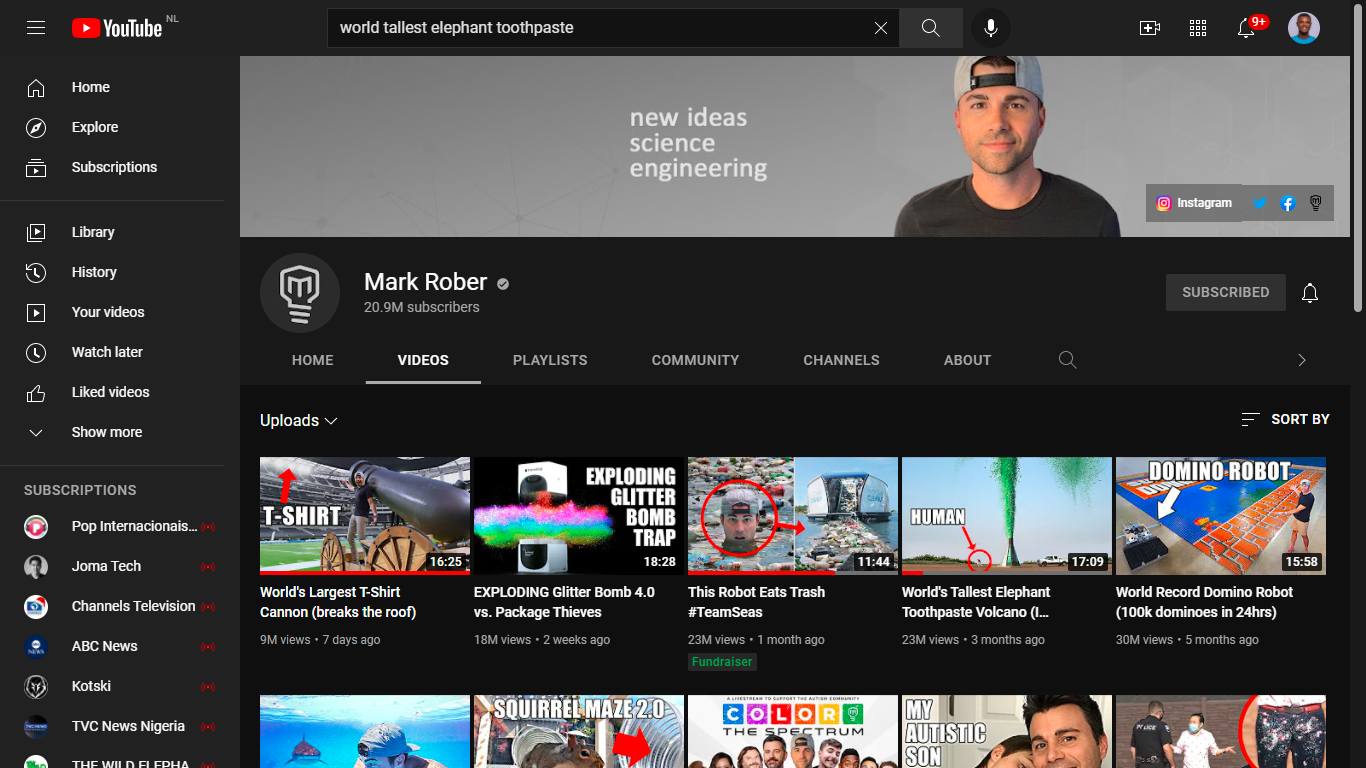Image resolution: width=1366 pixels, height=768 pixels.
Task: Open T-Shirt Cannon video thumbnail
Action: (365, 516)
